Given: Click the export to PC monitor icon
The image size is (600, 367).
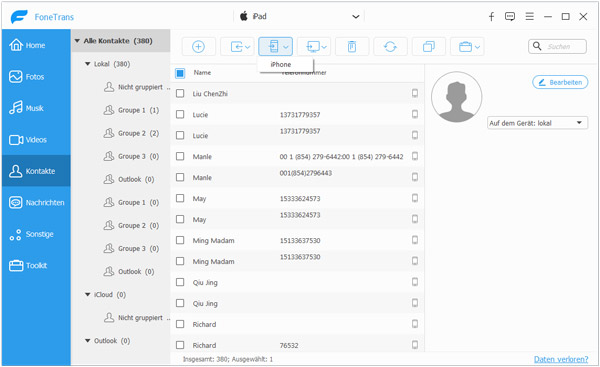Looking at the screenshot, I should pyautogui.click(x=313, y=47).
